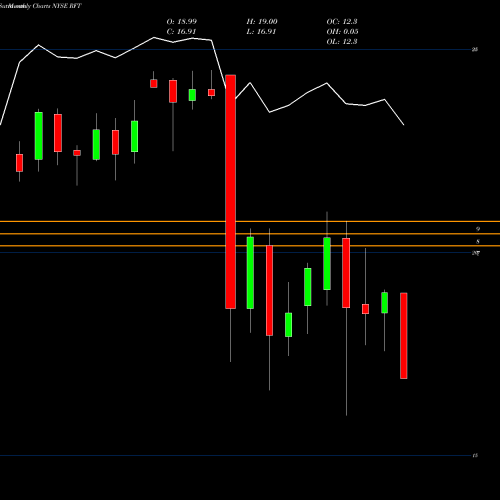Click the 'L: 16.91' low price value
The image size is (500, 500).
(261, 32)
